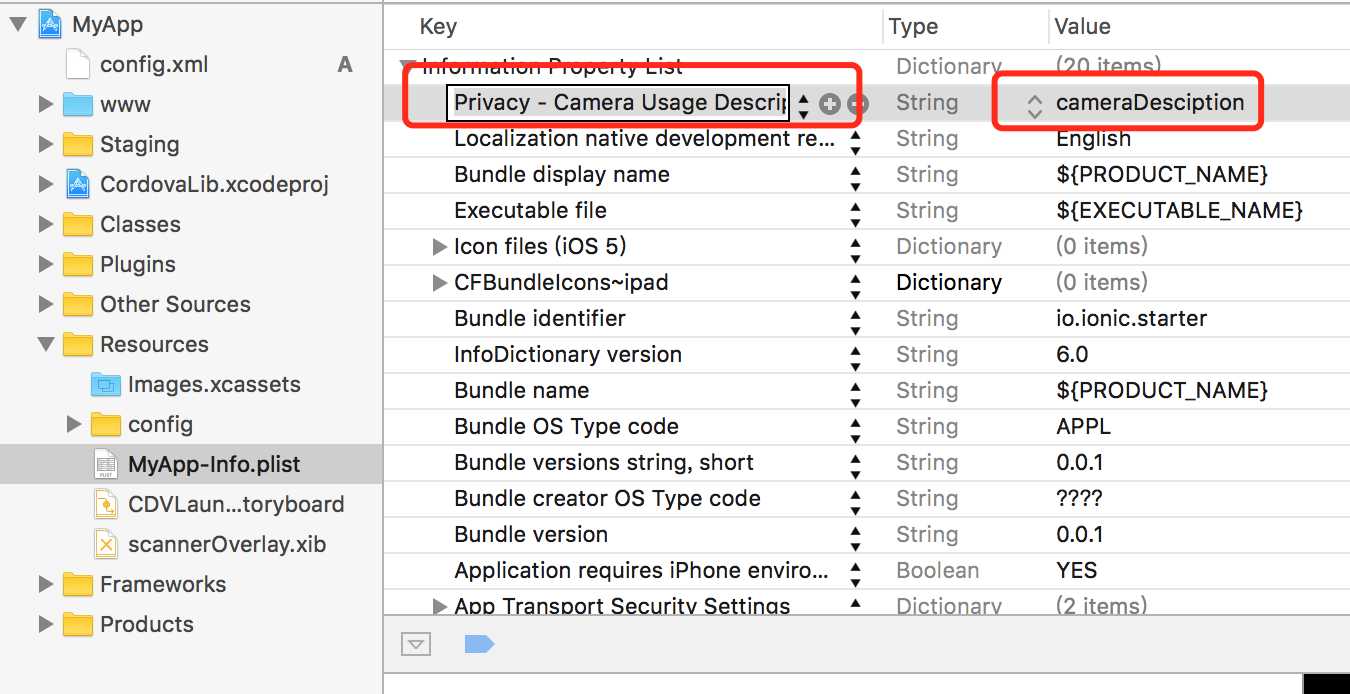Image resolution: width=1350 pixels, height=694 pixels.
Task: Expand the www folder
Action: point(45,104)
